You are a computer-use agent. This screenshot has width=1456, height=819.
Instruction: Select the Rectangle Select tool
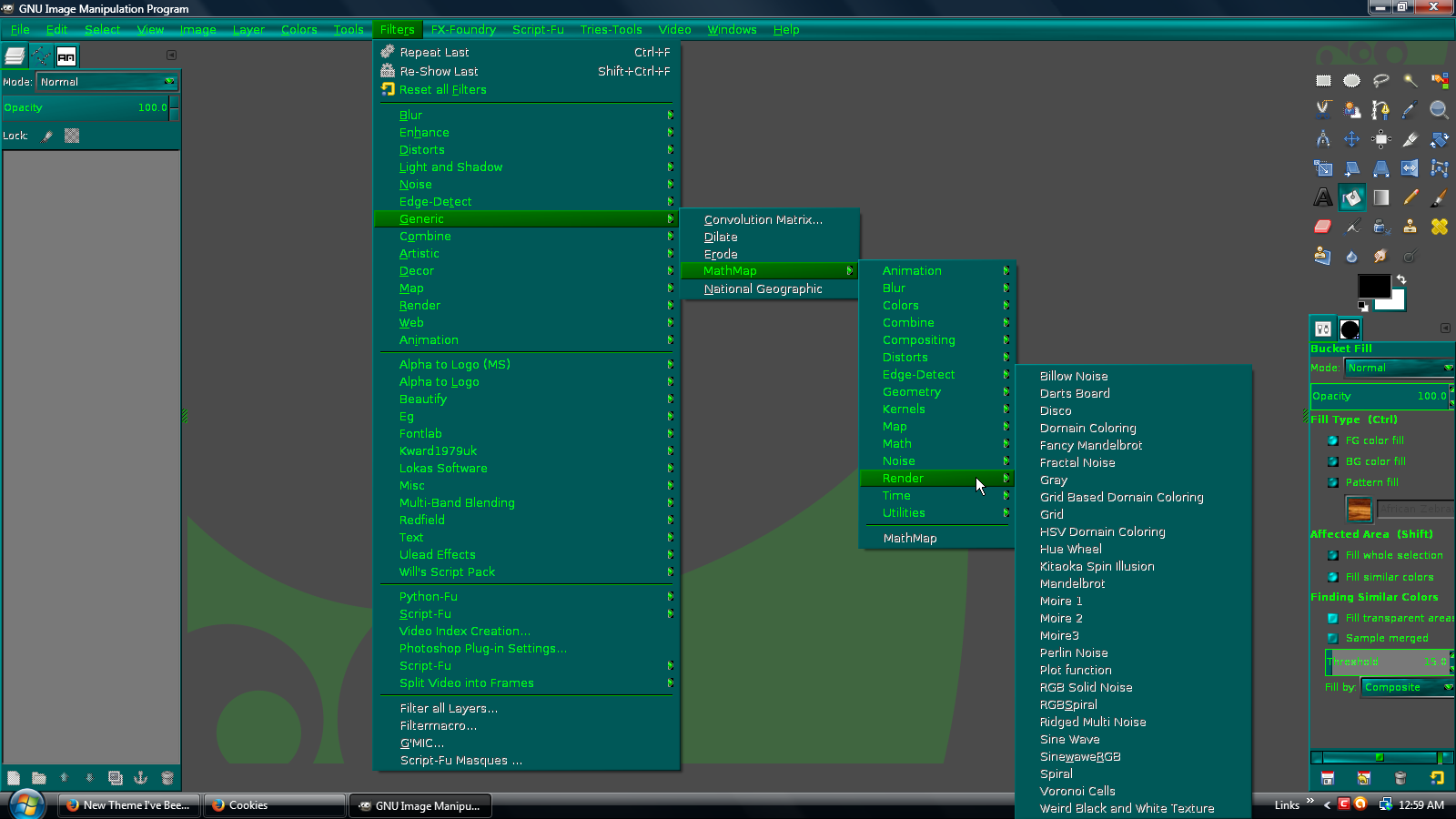[1323, 81]
